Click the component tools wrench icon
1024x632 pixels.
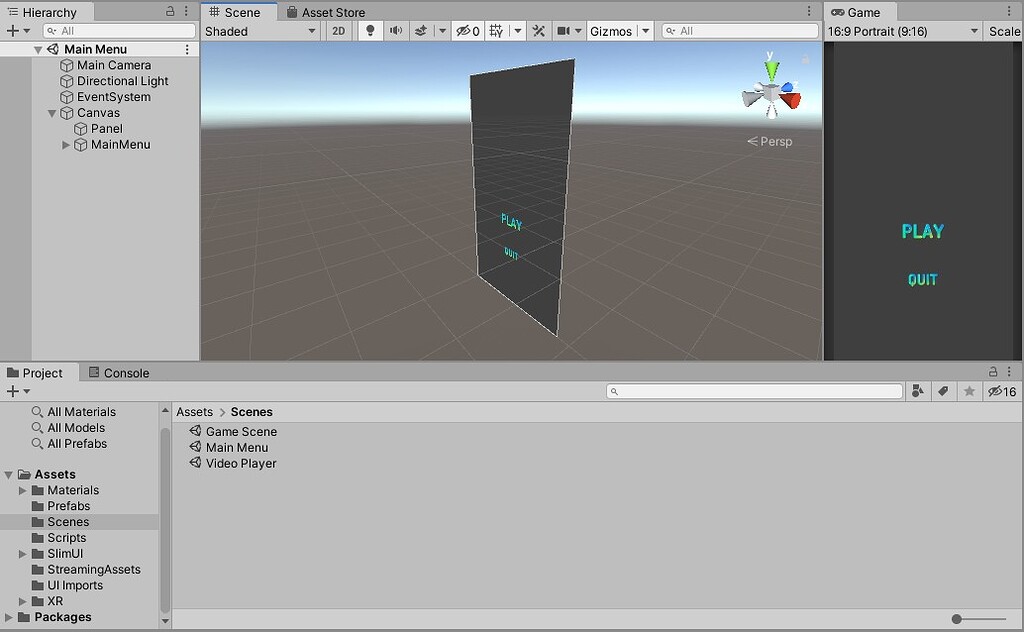[538, 31]
